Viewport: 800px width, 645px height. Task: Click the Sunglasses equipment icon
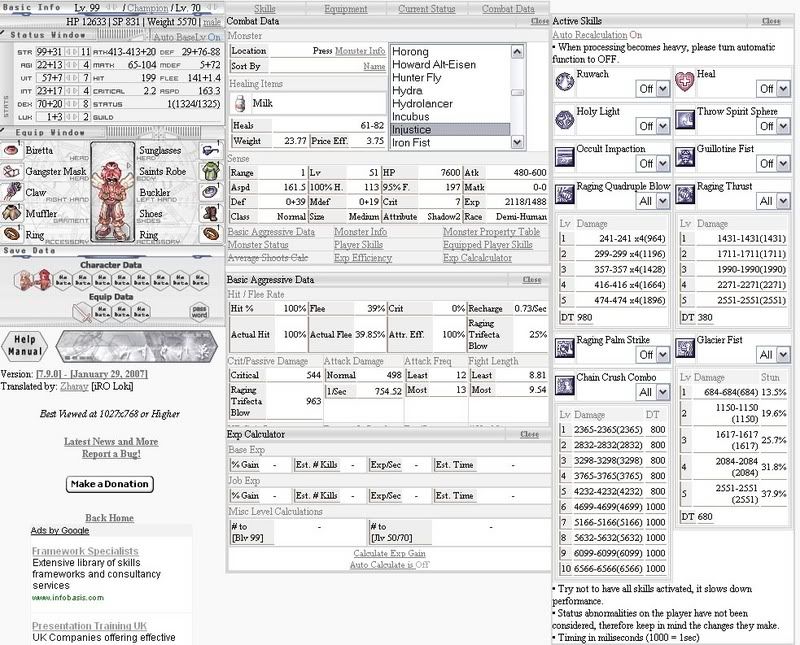pyautogui.click(x=210, y=151)
